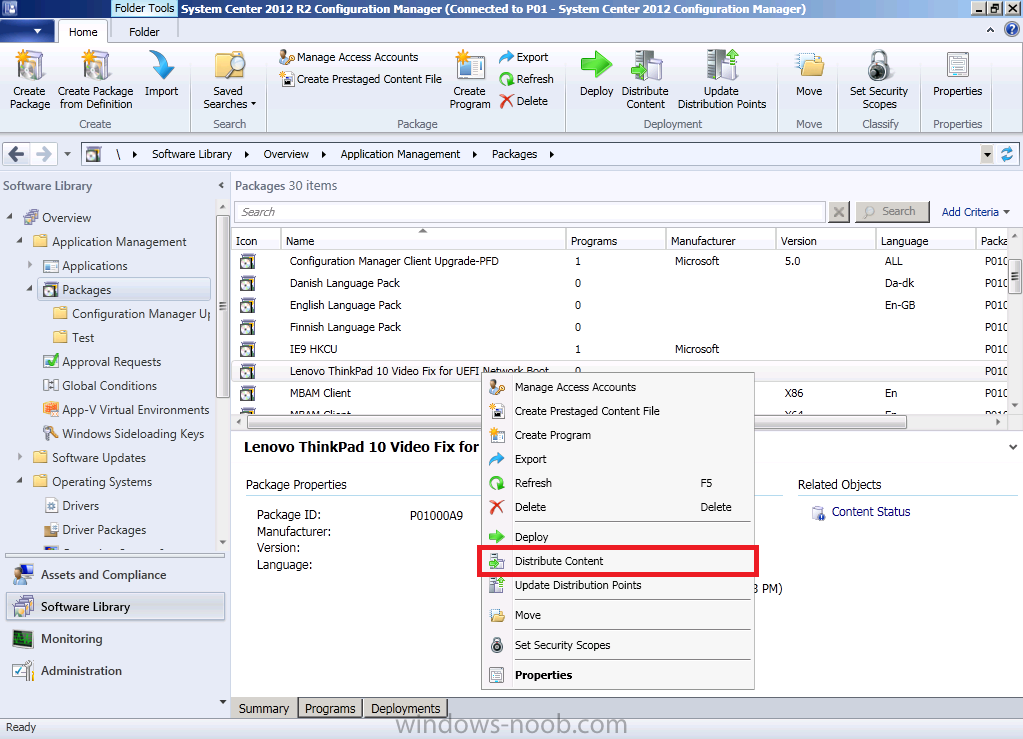Choose Set Security Scopes in context menu
The width and height of the screenshot is (1023, 739).
pos(618,645)
